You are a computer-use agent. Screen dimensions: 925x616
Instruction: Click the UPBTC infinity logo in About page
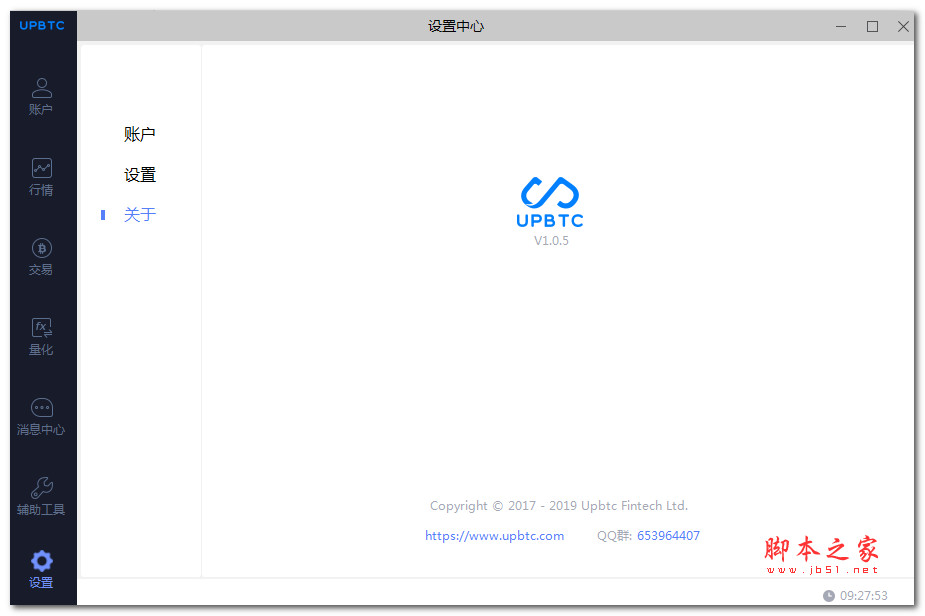[x=550, y=202]
